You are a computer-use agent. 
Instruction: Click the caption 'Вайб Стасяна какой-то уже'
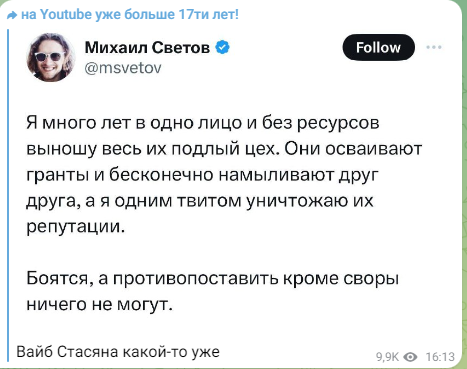[x=118, y=352]
